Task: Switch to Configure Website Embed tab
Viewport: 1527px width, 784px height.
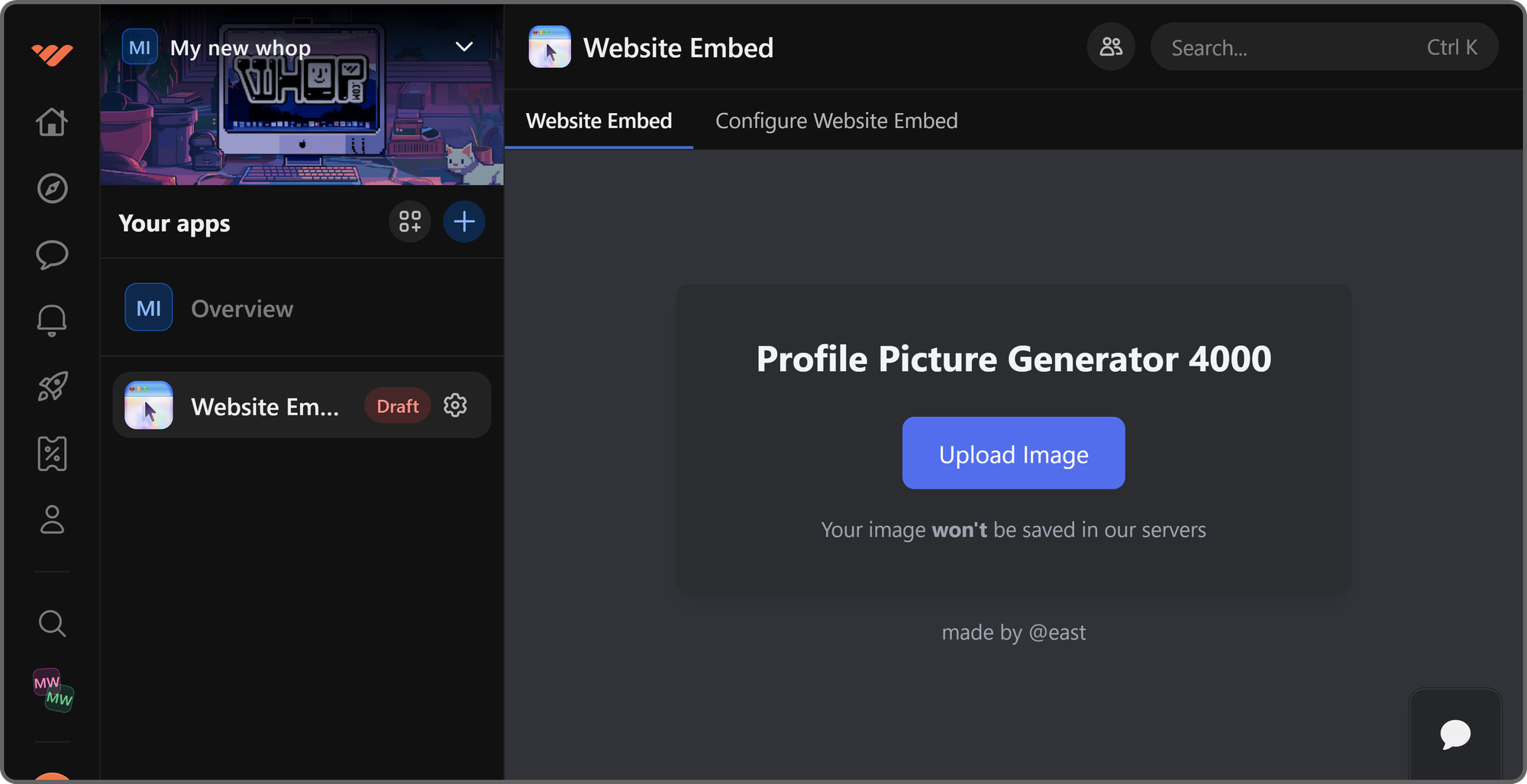Action: [x=836, y=121]
